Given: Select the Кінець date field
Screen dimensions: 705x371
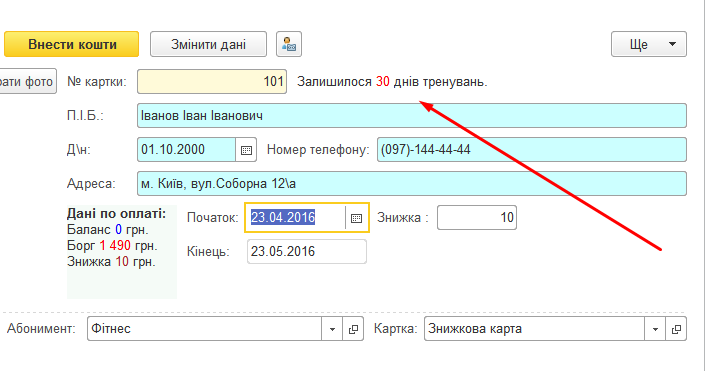Looking at the screenshot, I should (307, 251).
